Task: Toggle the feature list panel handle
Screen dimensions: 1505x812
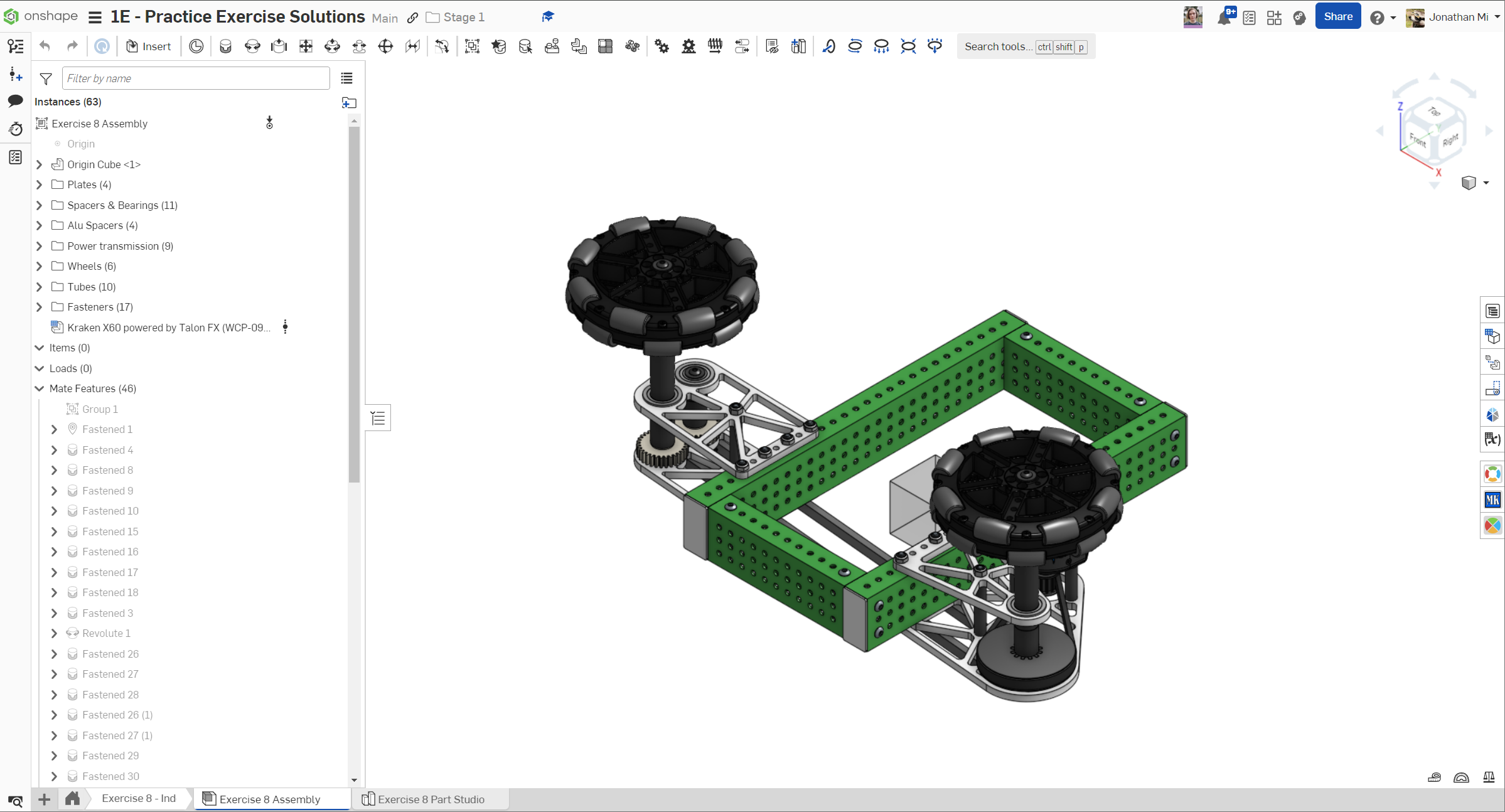Action: (x=378, y=418)
